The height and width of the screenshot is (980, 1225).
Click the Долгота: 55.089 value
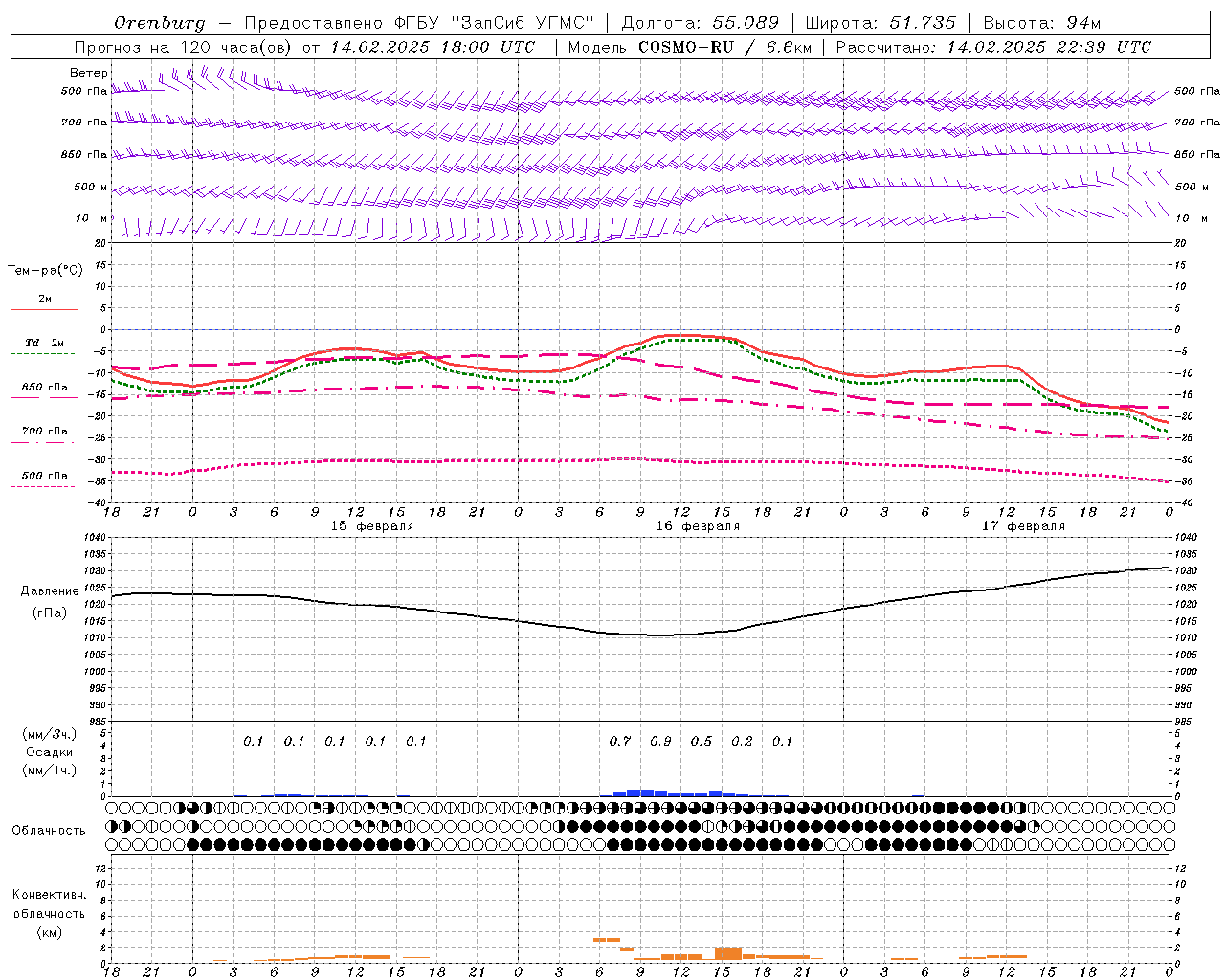point(701,23)
